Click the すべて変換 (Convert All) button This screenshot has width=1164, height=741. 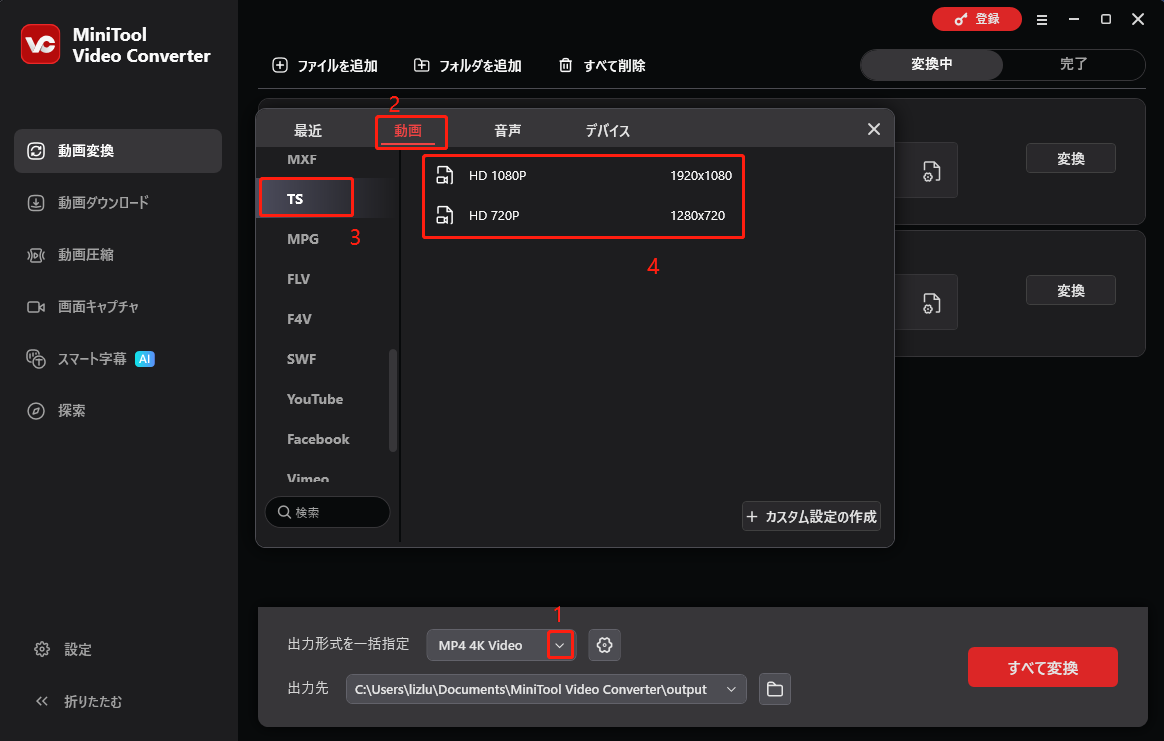[1042, 667]
